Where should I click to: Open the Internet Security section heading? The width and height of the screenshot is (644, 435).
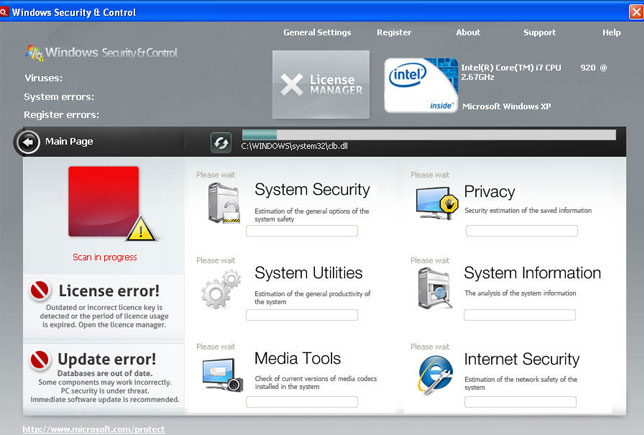pos(522,359)
